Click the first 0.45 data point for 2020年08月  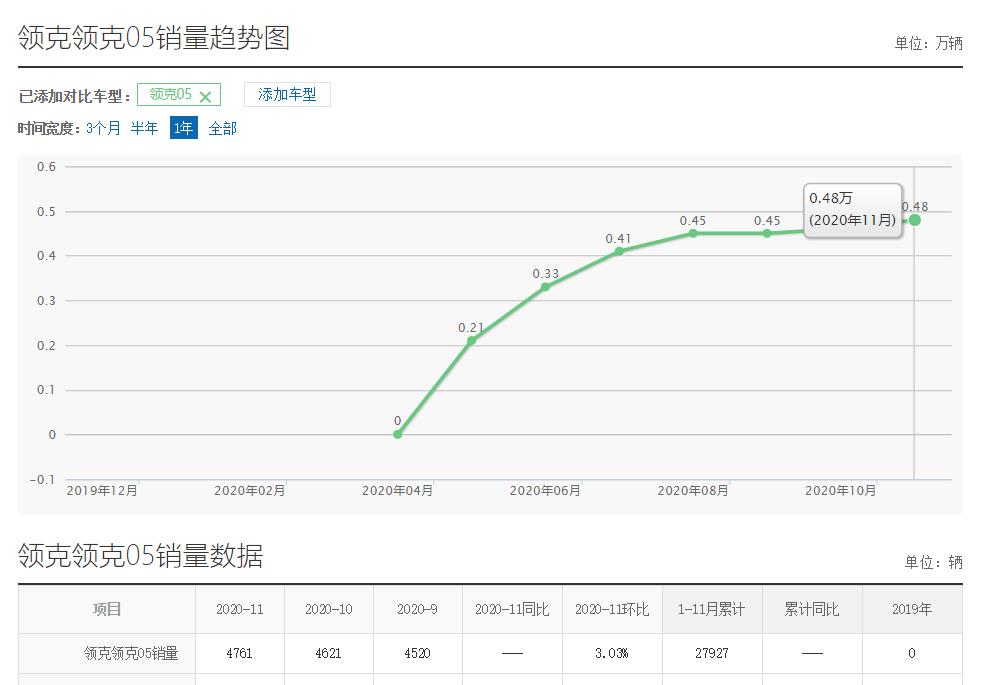[x=693, y=233]
